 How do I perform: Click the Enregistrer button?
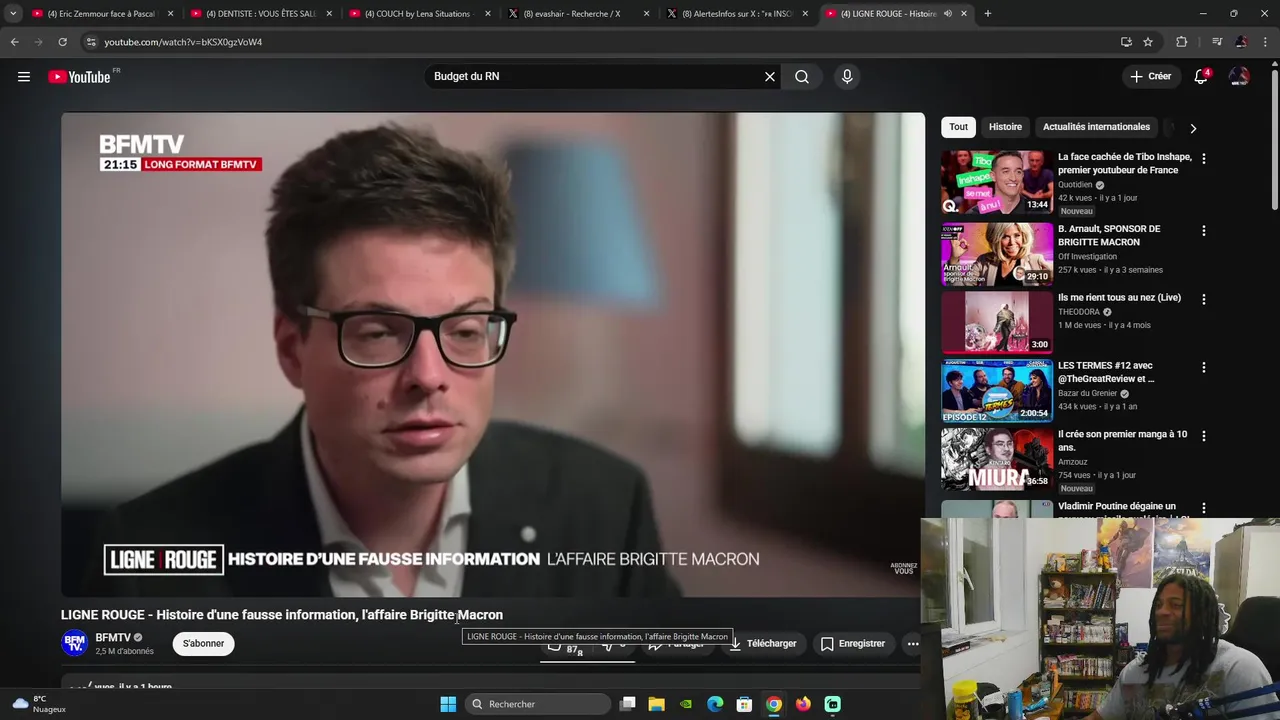click(x=853, y=644)
